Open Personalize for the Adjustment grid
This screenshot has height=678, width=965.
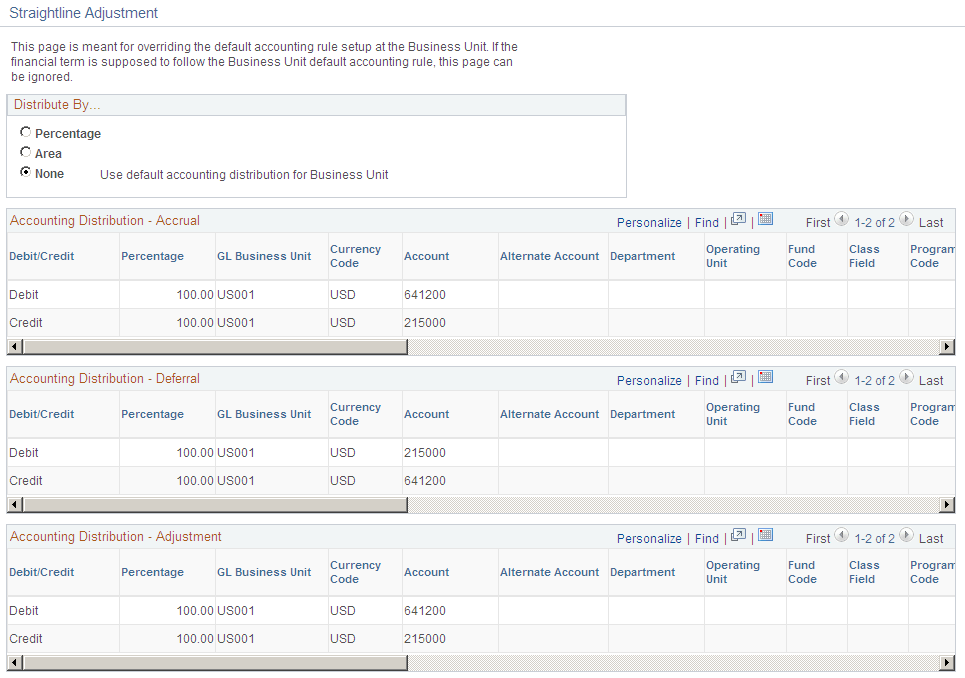[649, 537]
